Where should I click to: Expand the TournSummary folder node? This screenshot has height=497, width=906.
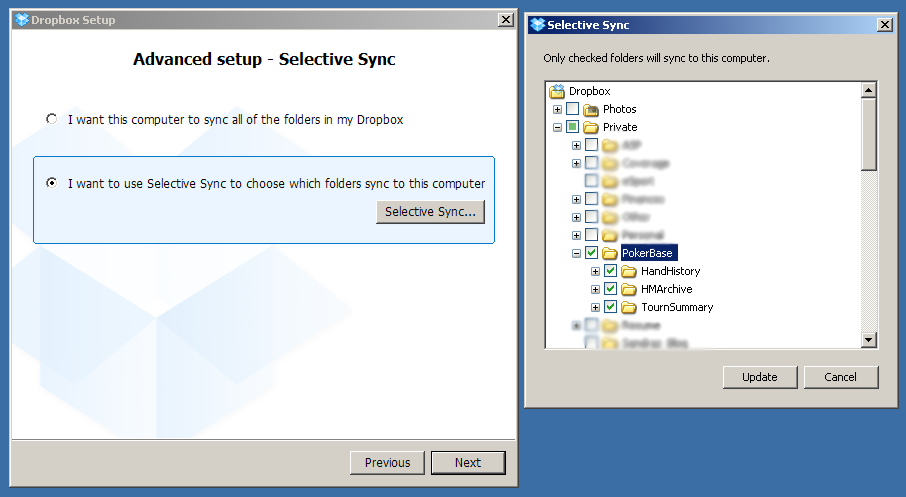point(595,307)
